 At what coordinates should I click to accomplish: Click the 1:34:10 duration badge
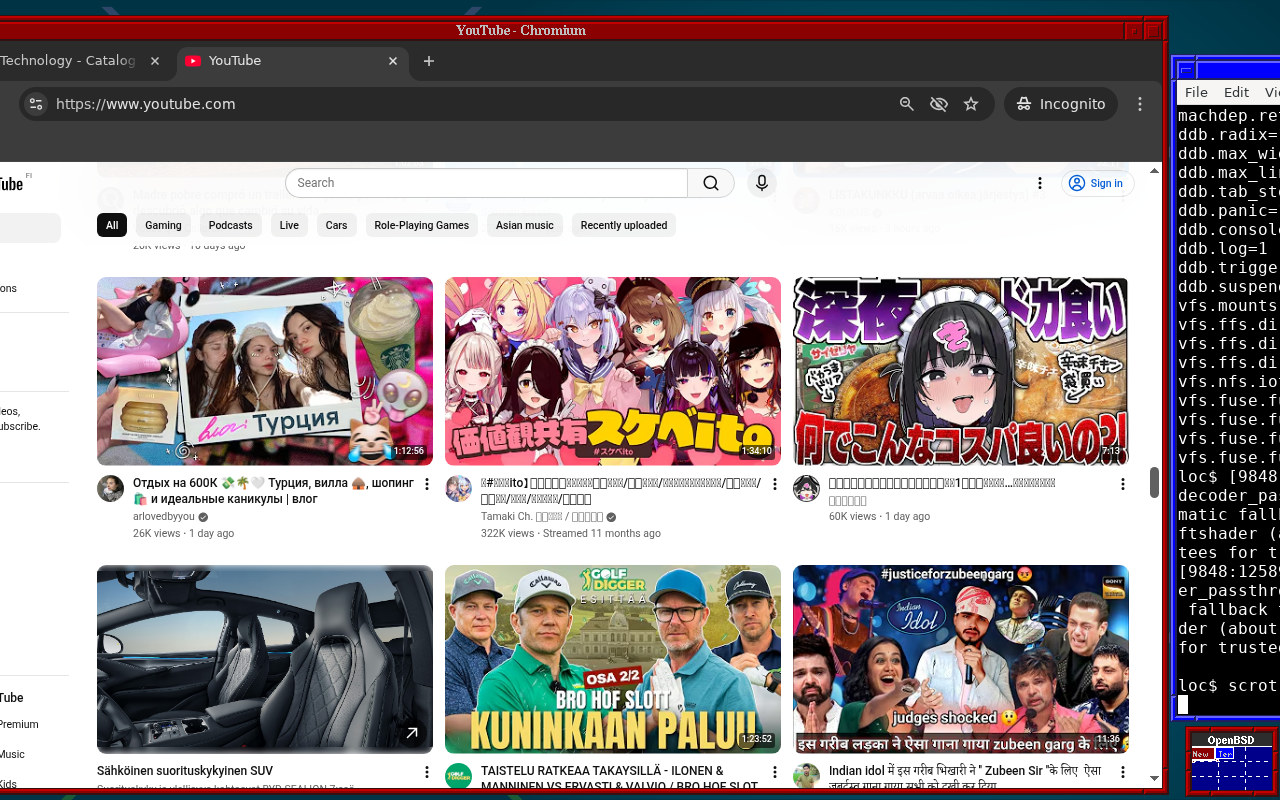(756, 451)
